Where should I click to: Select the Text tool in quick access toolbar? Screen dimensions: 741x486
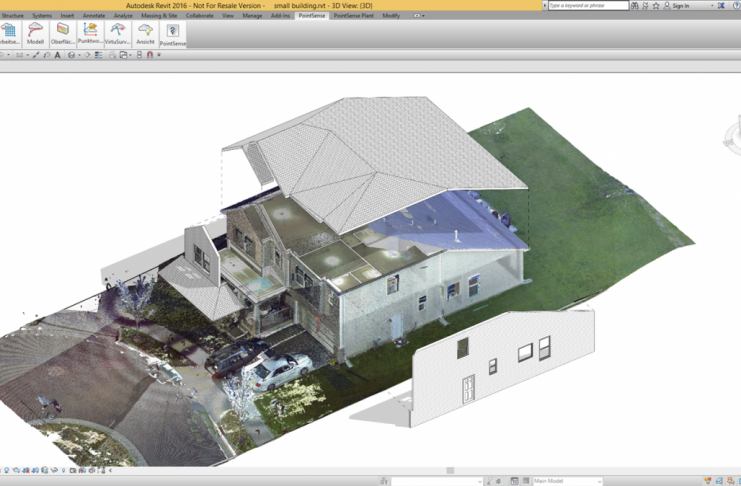coord(57,55)
